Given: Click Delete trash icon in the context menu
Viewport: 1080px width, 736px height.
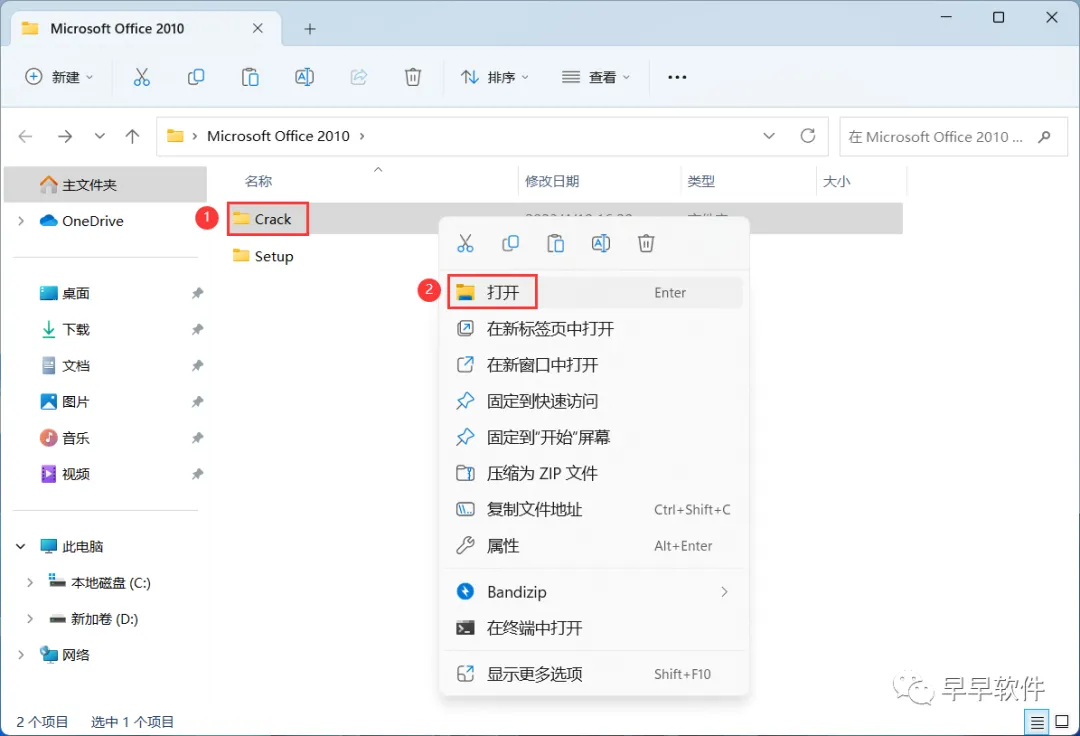Looking at the screenshot, I should click(646, 243).
